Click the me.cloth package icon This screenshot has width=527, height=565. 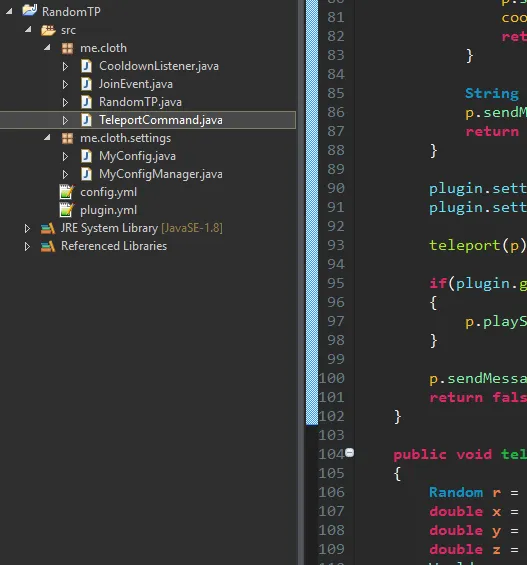[67, 48]
